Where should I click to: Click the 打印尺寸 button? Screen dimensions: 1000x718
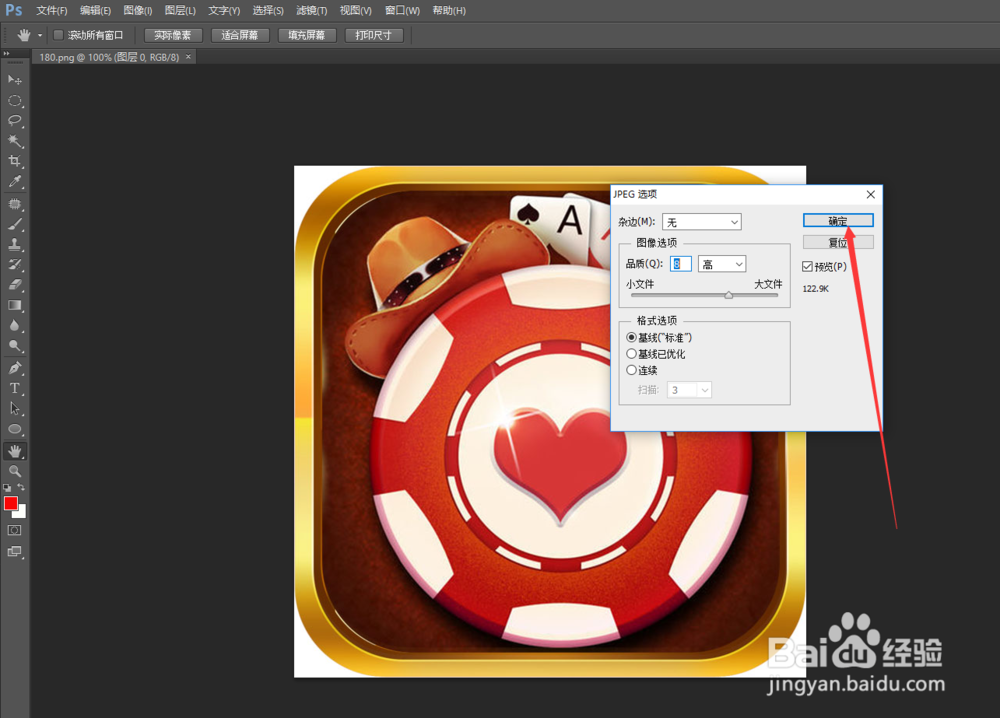coord(374,35)
